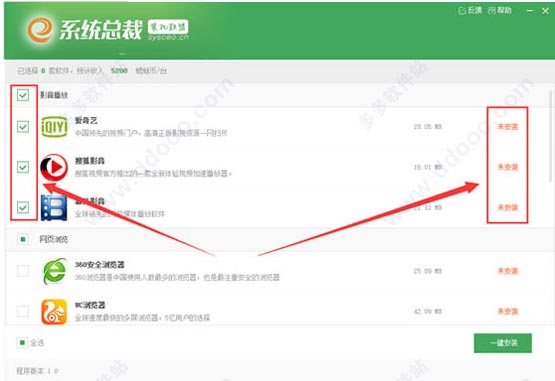Click the 未安装 status for 360安全浏览器
The width and height of the screenshot is (555, 381).
(508, 271)
